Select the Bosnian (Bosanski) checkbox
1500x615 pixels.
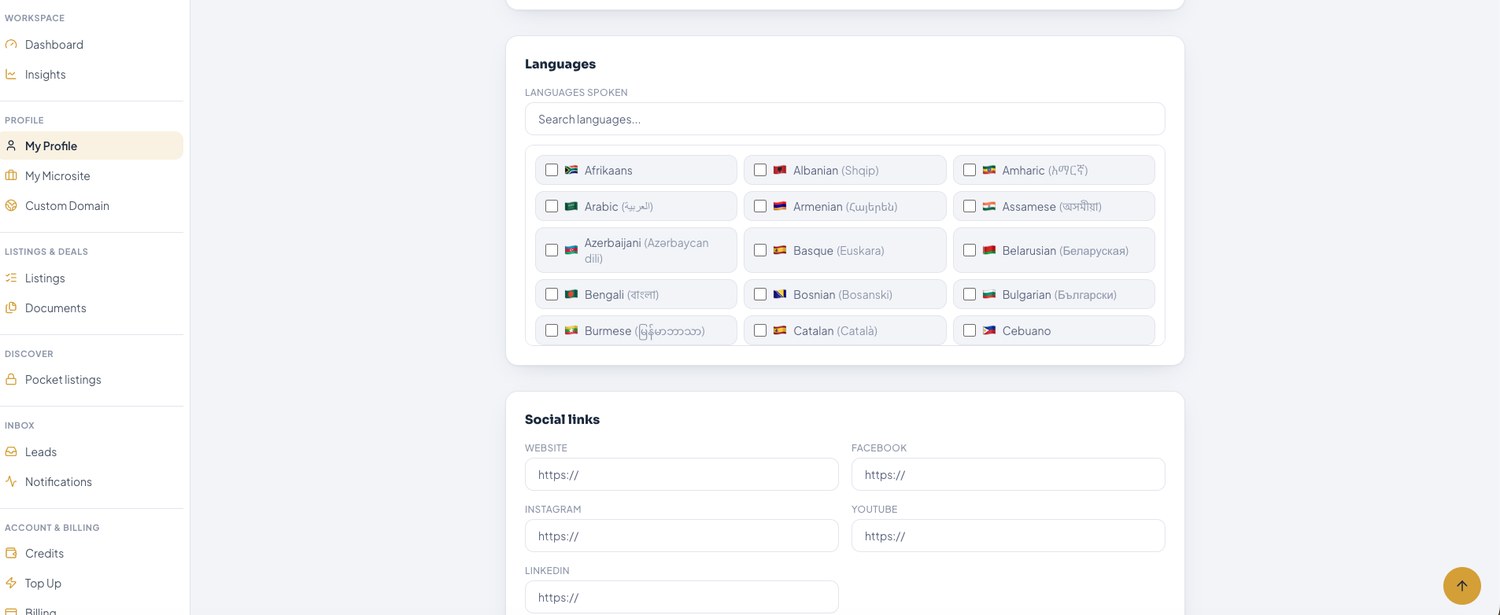(x=760, y=294)
